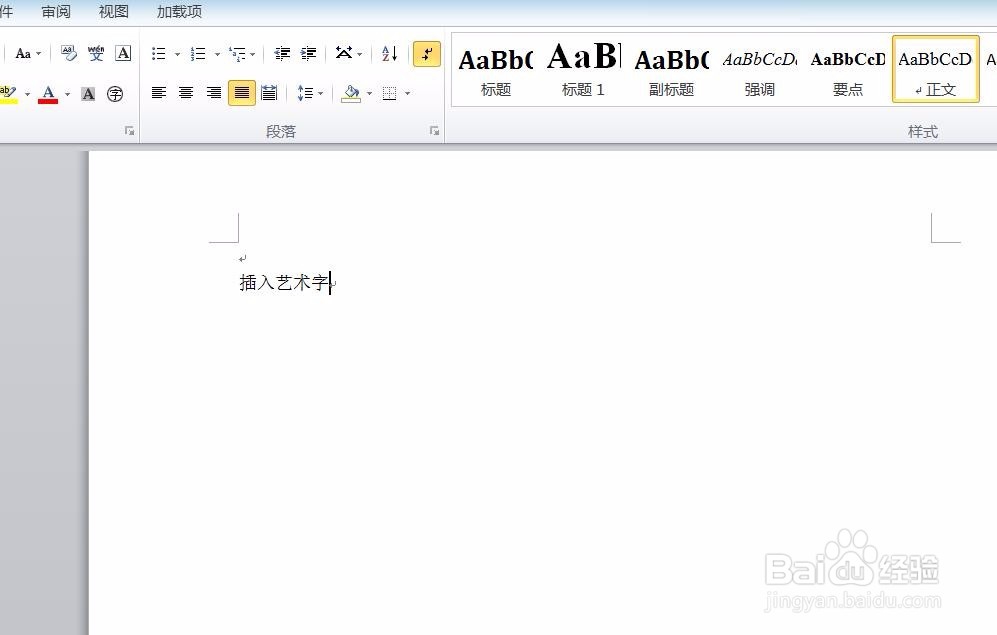Viewport: 997px width, 635px height.
Task: Open the 段落 dialog box launcher
Action: [434, 131]
